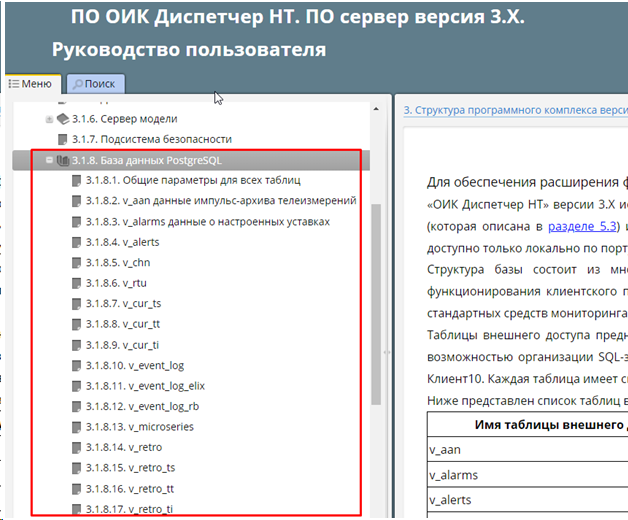Select 3.1.8.12. v_event_log_rb in the tree
Screen dimensions: 628x520
click(x=146, y=407)
